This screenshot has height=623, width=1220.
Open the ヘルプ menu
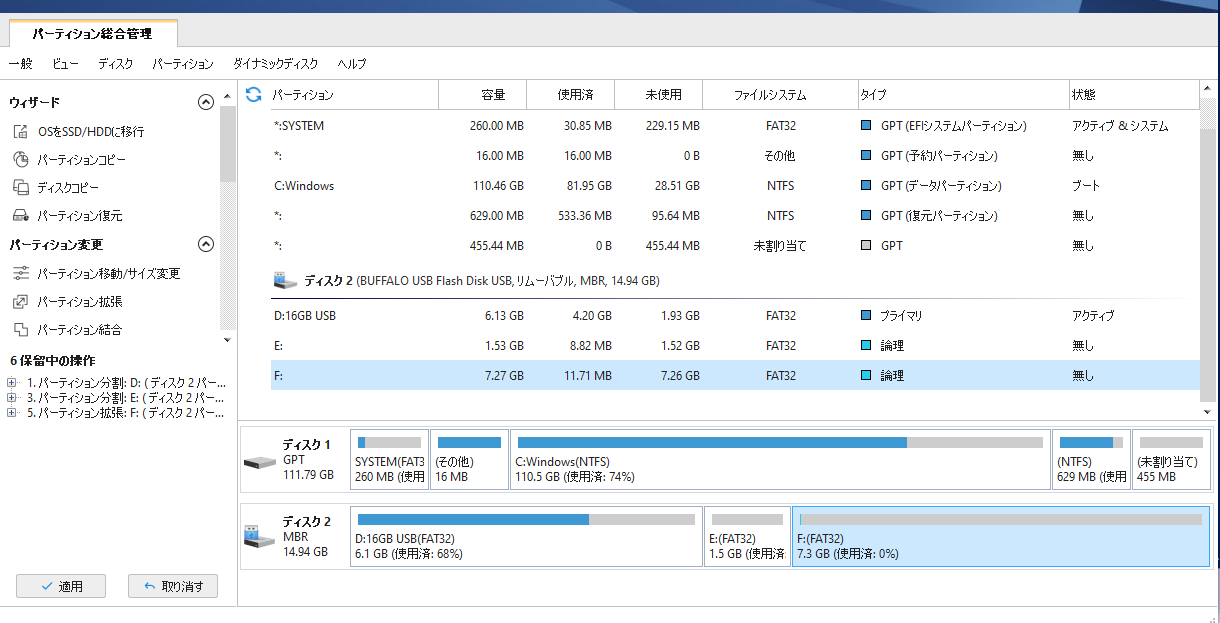point(352,63)
